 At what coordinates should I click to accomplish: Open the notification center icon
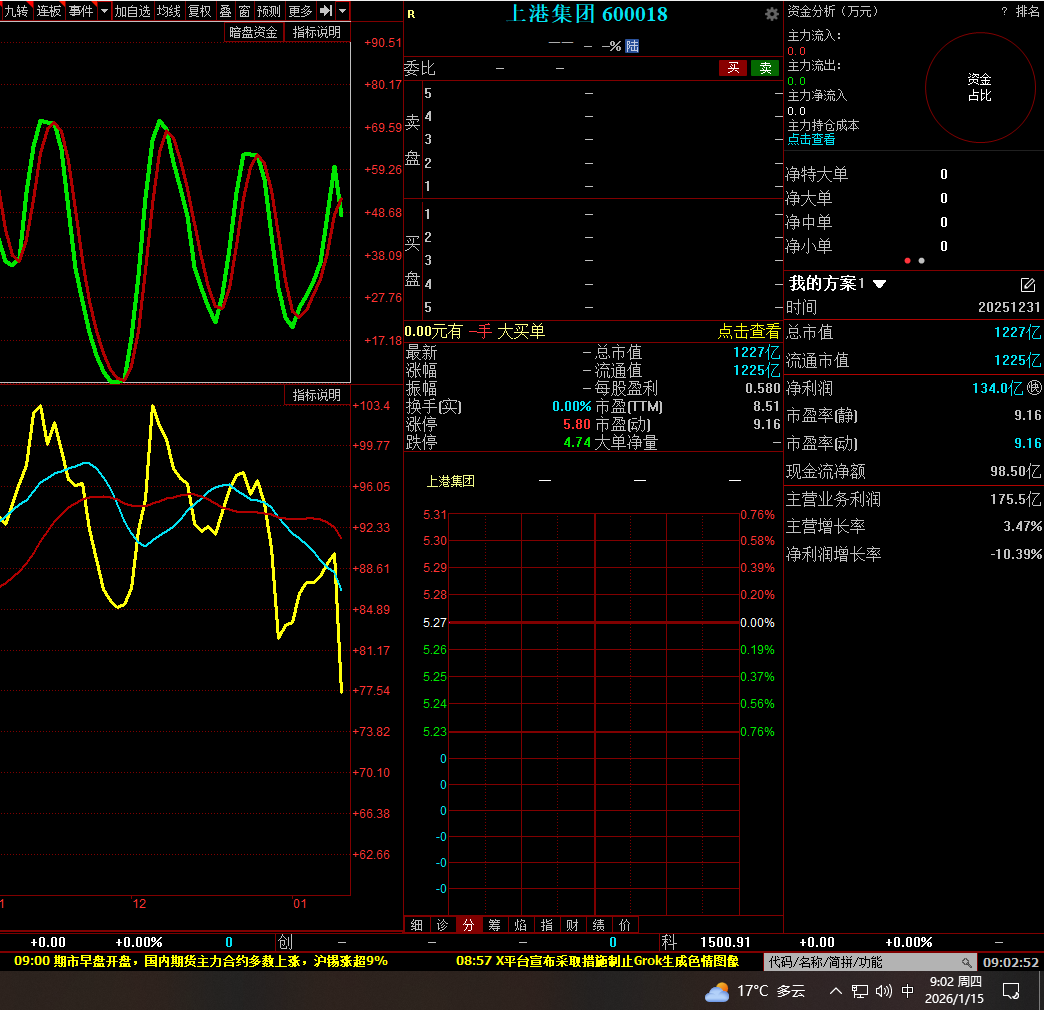point(1011,991)
